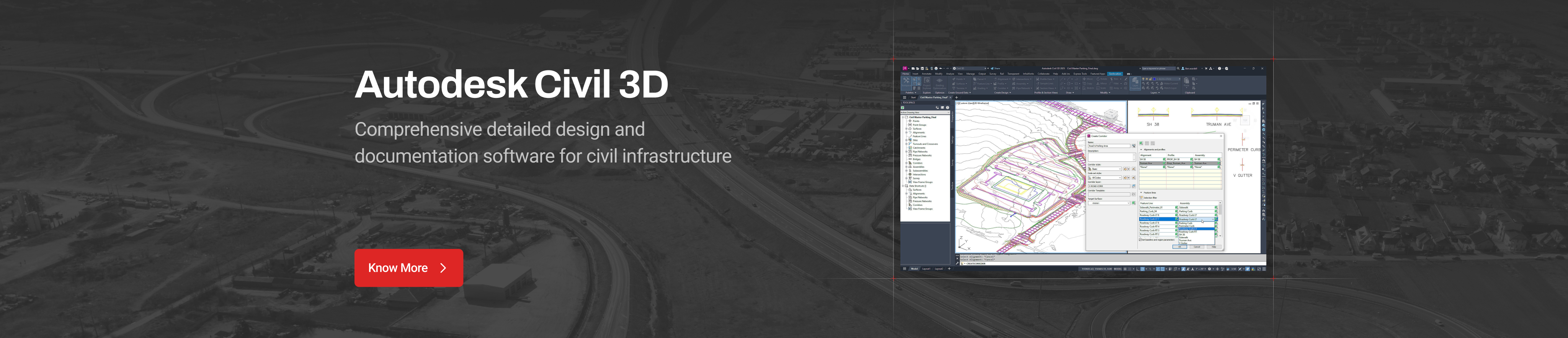Click Cancel in Create Corridor dialog

coord(1197,247)
